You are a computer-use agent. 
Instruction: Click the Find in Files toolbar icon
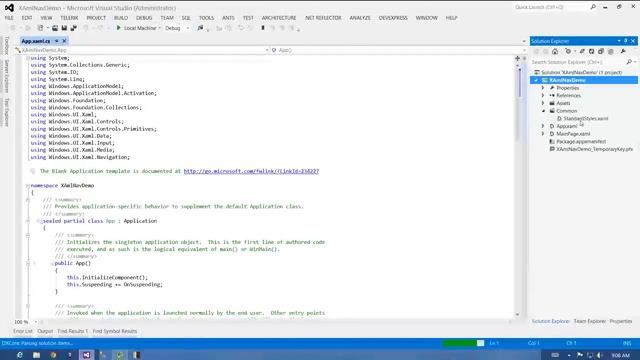(x=200, y=28)
